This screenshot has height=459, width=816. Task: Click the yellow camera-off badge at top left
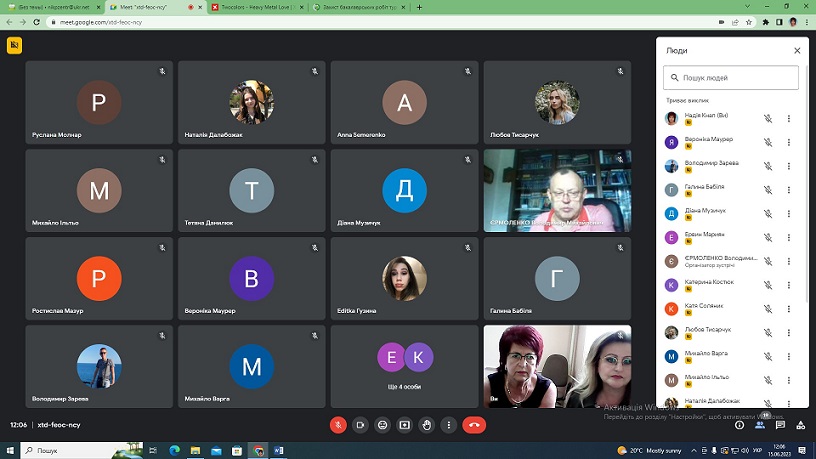coord(15,45)
